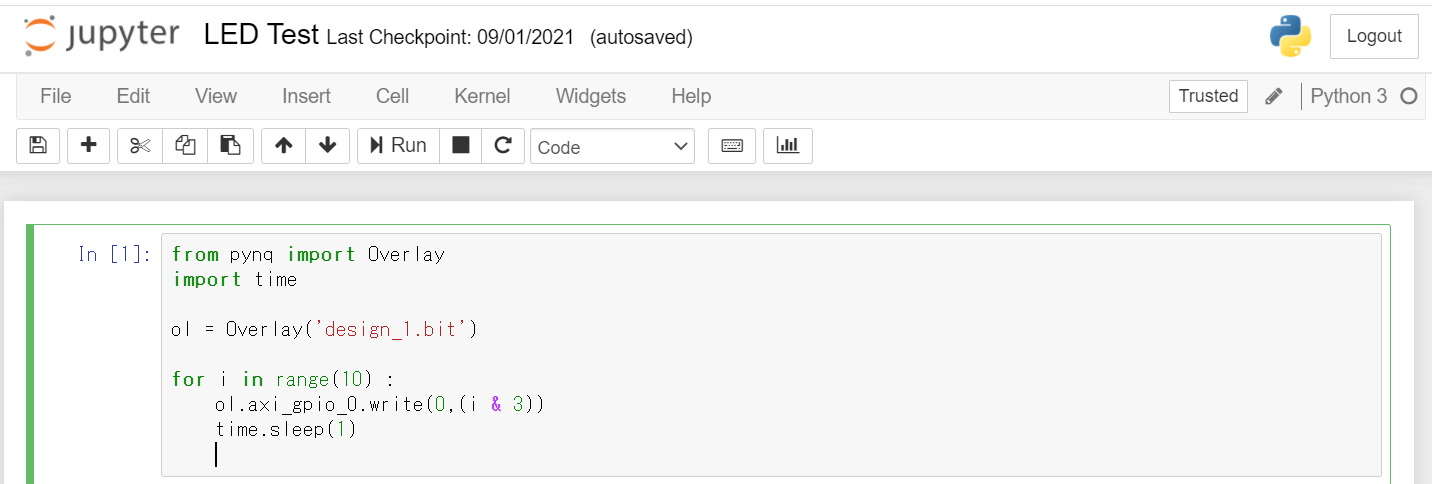
Task: Move selected cell up arrow
Action: pyautogui.click(x=283, y=146)
